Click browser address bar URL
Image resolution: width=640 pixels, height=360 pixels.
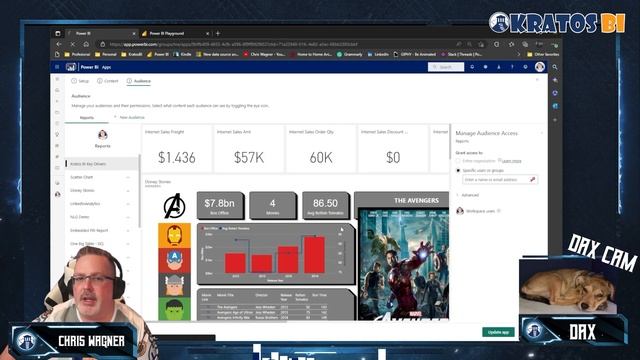pos(233,44)
